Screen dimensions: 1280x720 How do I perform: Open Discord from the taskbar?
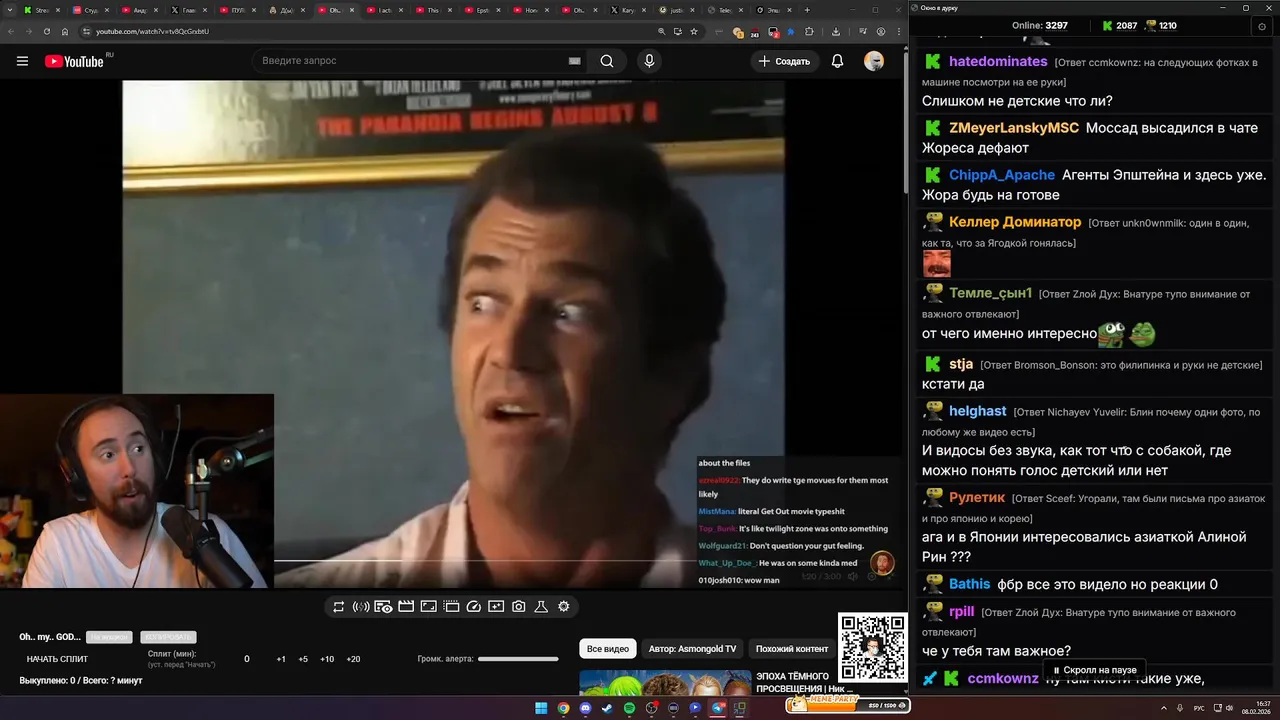pyautogui.click(x=585, y=708)
